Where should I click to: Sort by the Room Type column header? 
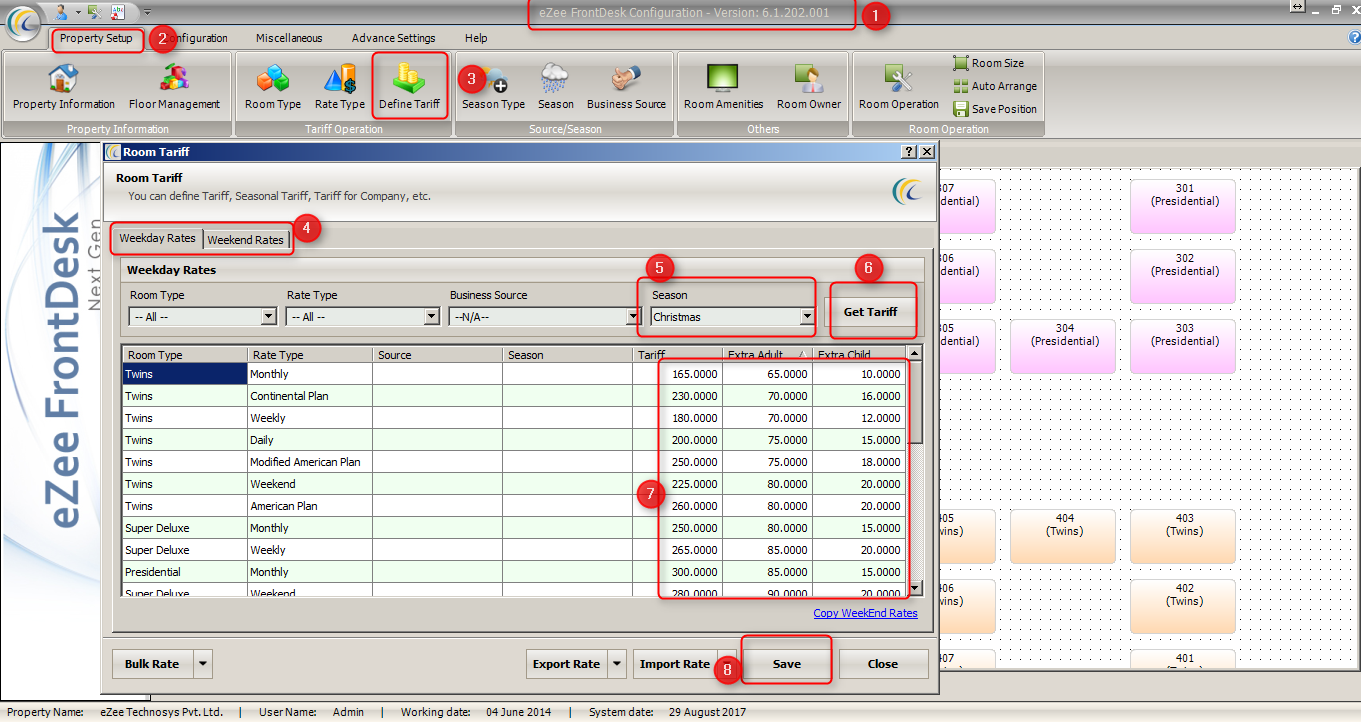tap(185, 355)
